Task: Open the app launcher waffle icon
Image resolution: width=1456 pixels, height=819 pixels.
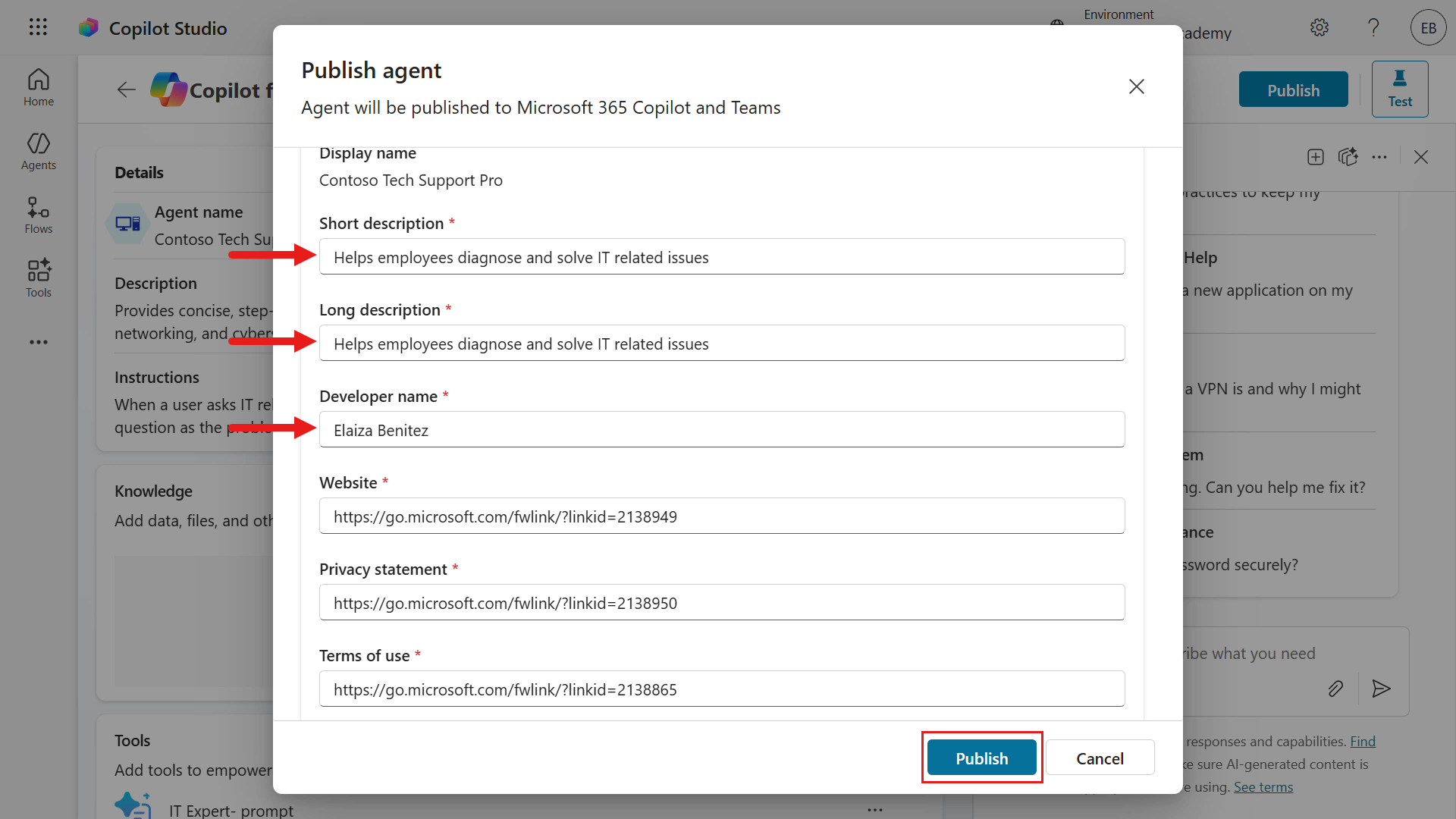Action: pyautogui.click(x=38, y=28)
